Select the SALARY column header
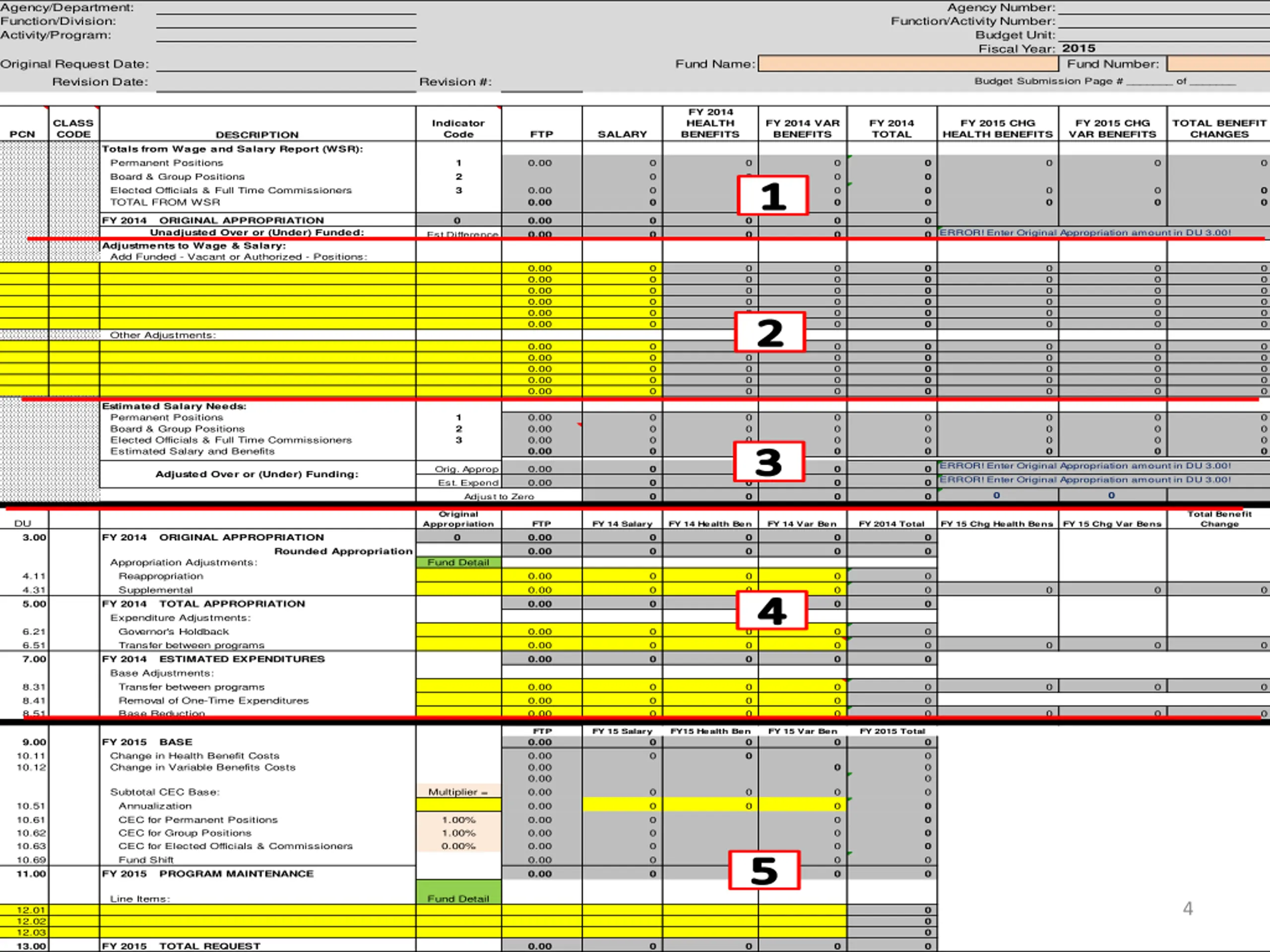Screen dimensions: 1270x952 tap(623, 134)
